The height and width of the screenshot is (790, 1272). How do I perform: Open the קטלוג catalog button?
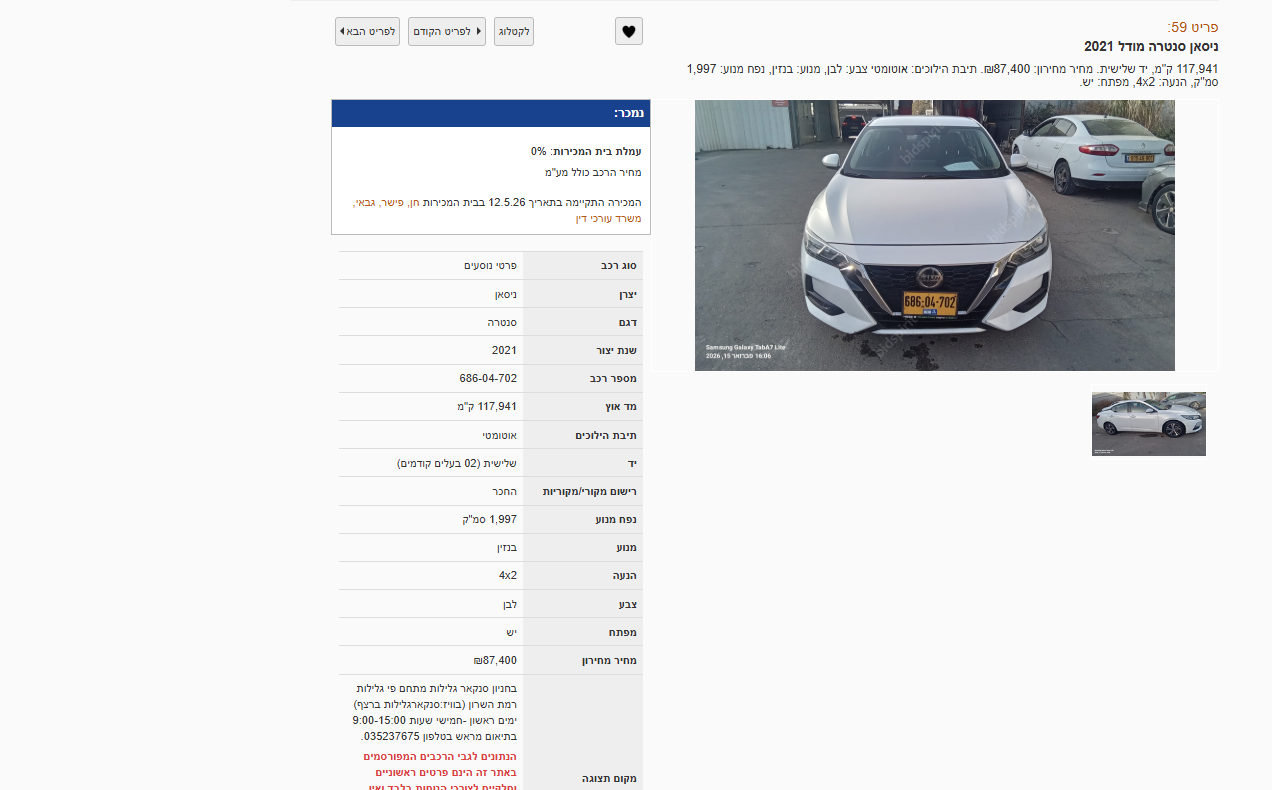514,31
